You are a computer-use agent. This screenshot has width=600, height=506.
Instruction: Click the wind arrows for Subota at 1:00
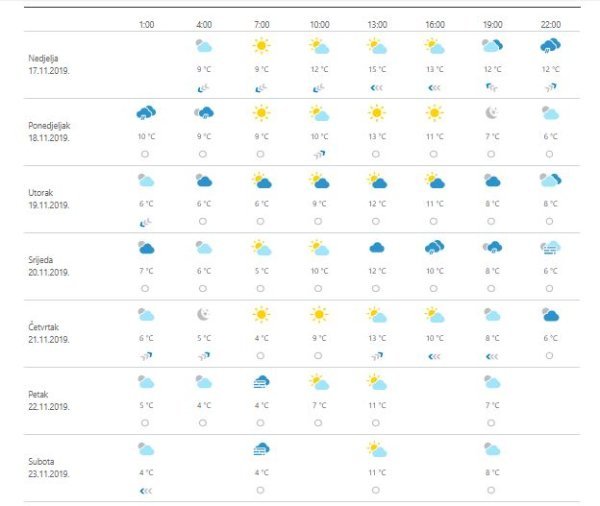(x=146, y=490)
